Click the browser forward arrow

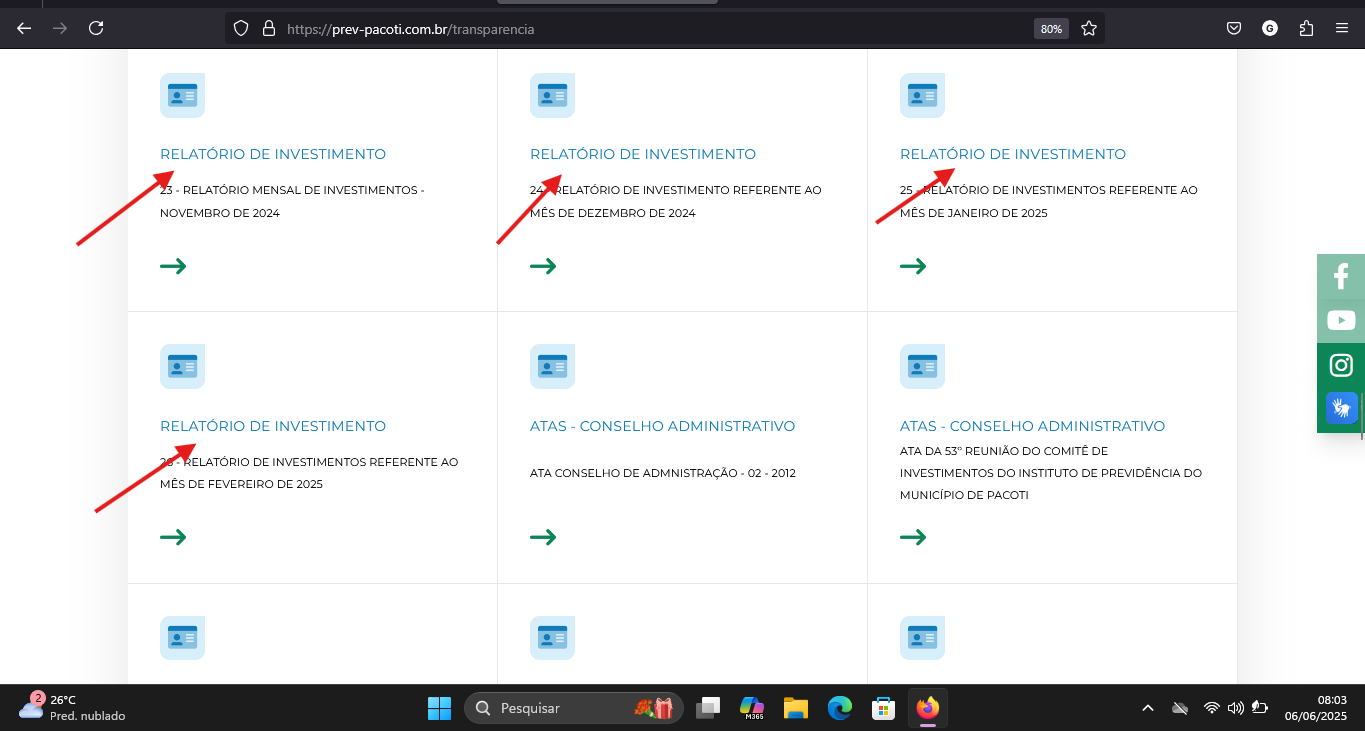[x=60, y=28]
